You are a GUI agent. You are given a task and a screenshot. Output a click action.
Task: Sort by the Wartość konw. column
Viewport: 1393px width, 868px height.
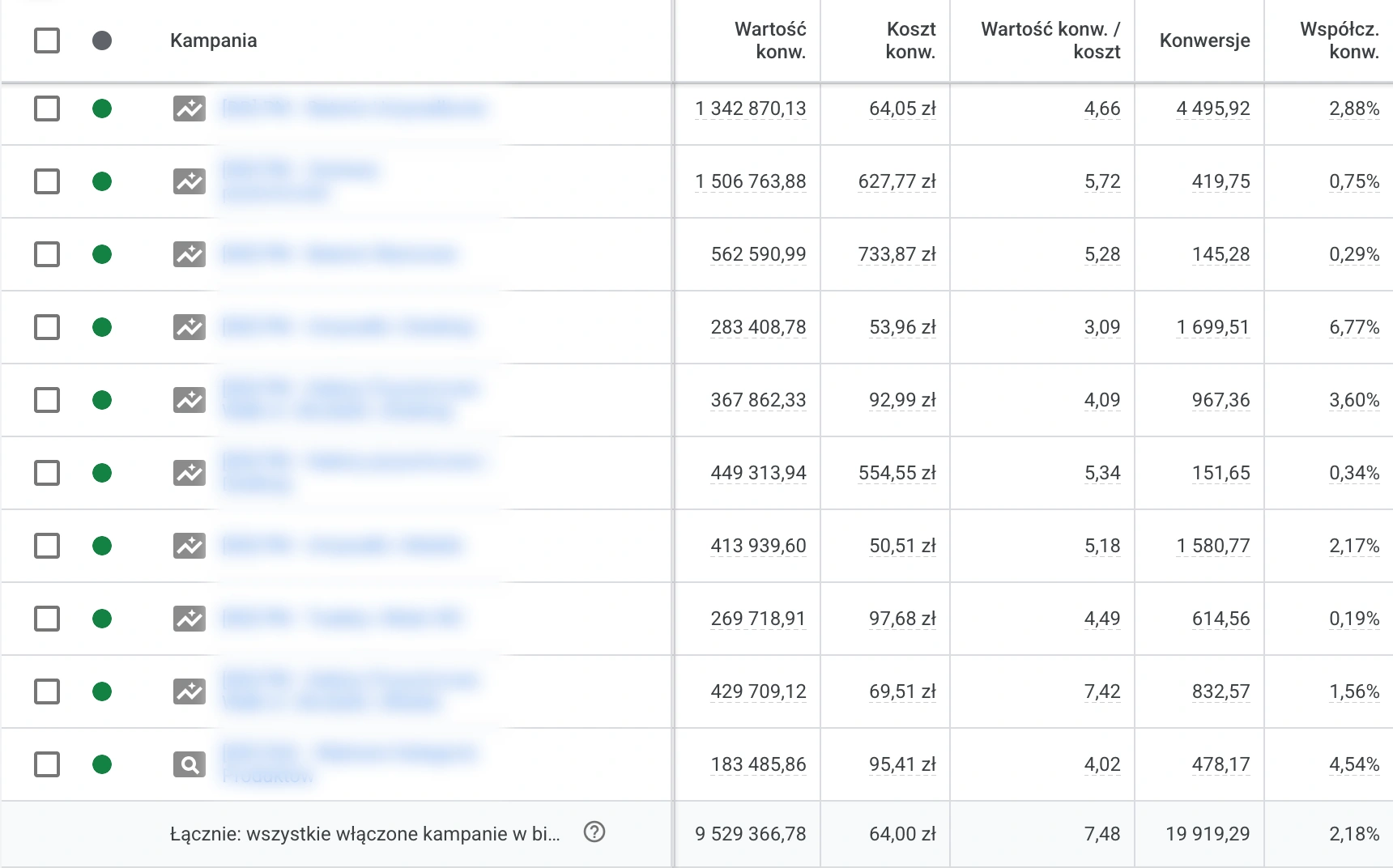click(770, 40)
